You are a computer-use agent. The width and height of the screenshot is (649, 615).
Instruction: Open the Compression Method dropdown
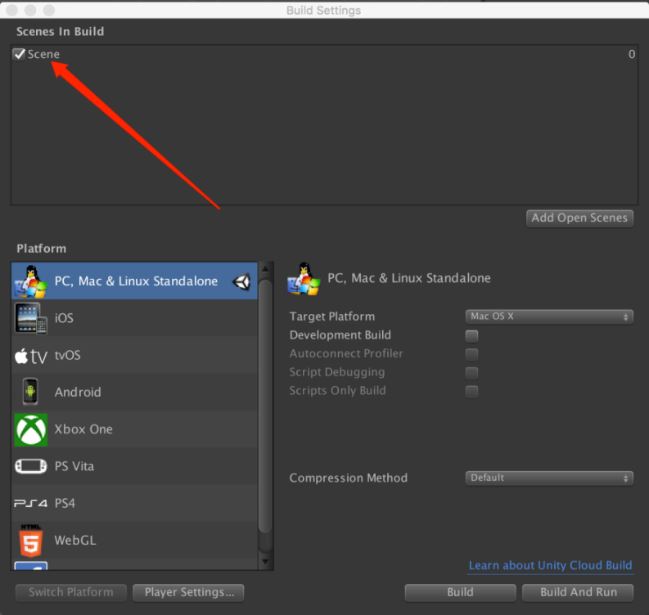(x=550, y=478)
